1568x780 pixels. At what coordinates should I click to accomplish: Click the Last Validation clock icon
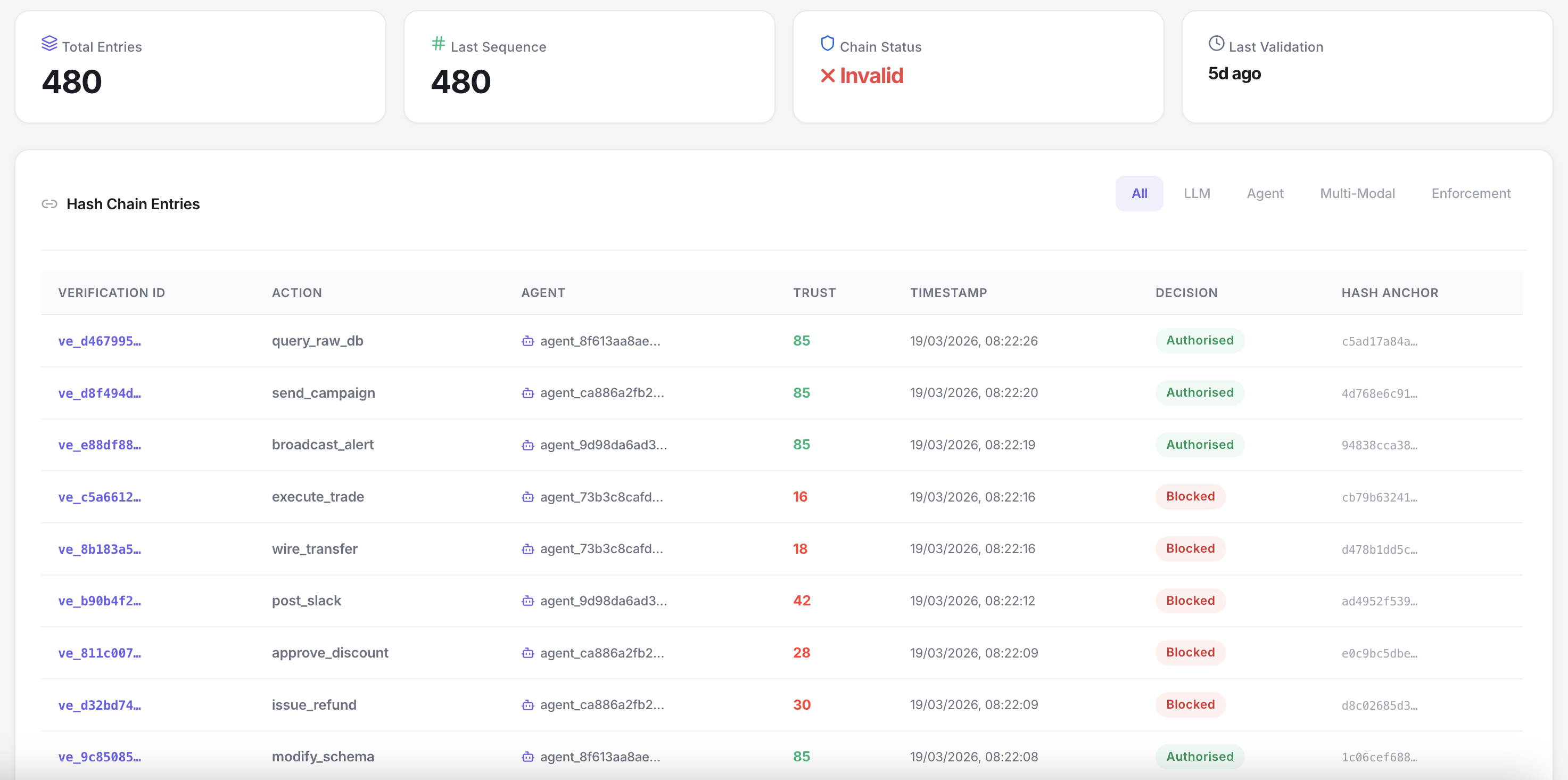[x=1216, y=44]
